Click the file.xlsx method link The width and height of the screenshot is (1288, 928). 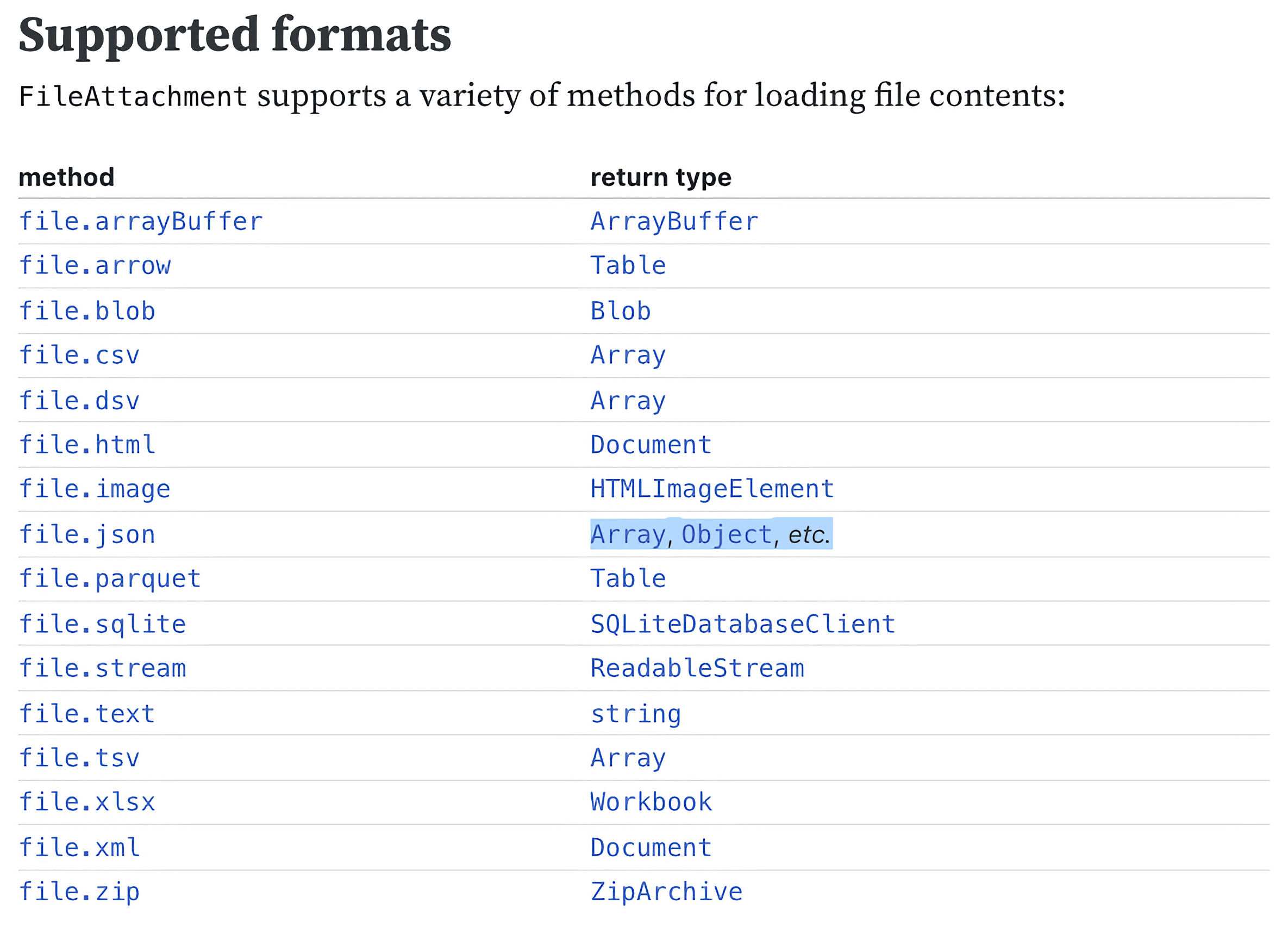[87, 802]
